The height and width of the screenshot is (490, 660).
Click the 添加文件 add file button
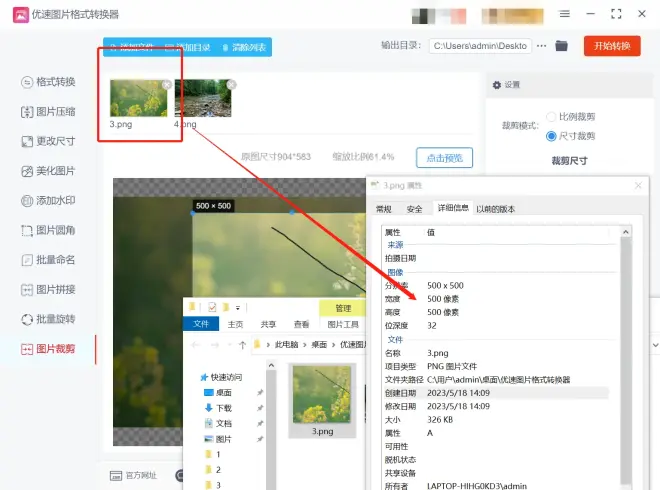tap(132, 47)
